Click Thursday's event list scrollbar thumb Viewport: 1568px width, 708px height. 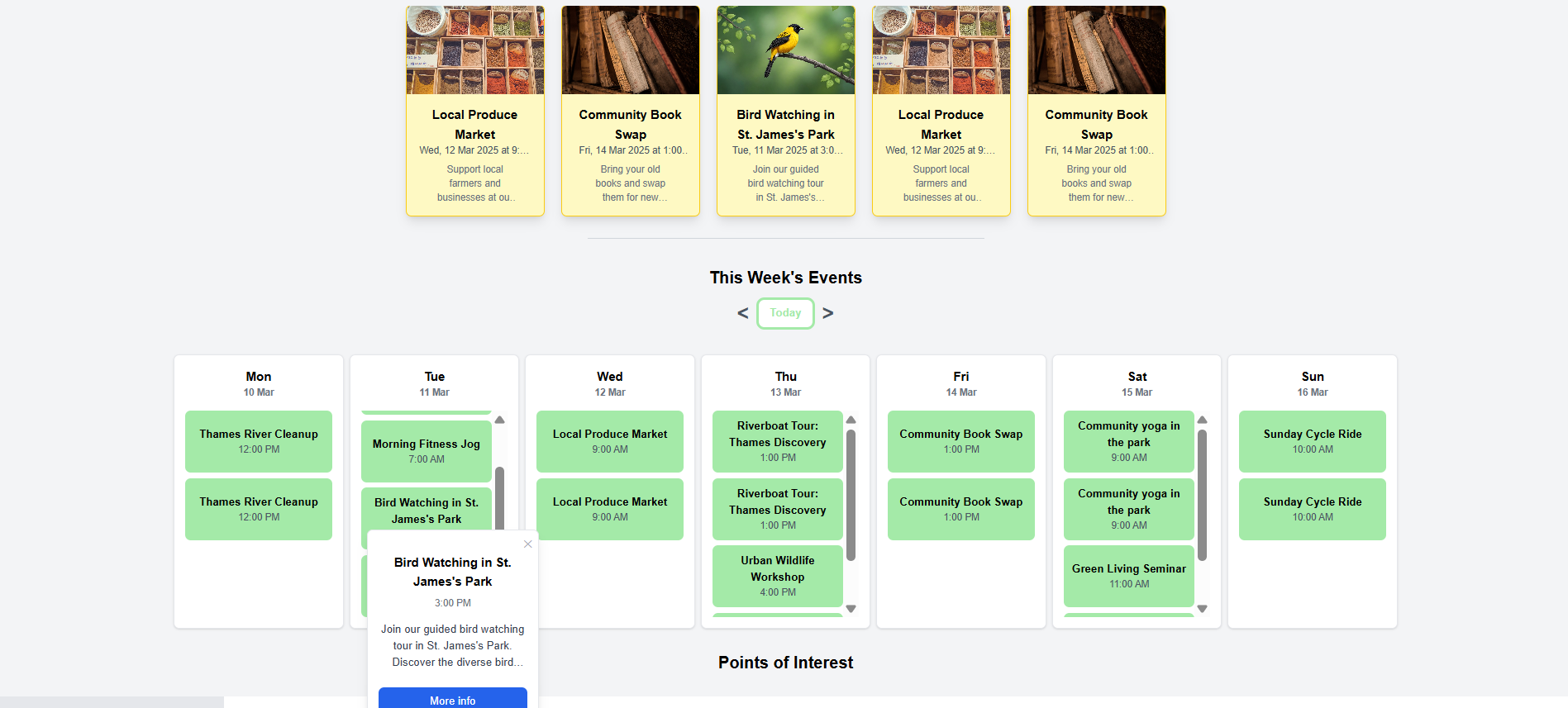(x=851, y=494)
